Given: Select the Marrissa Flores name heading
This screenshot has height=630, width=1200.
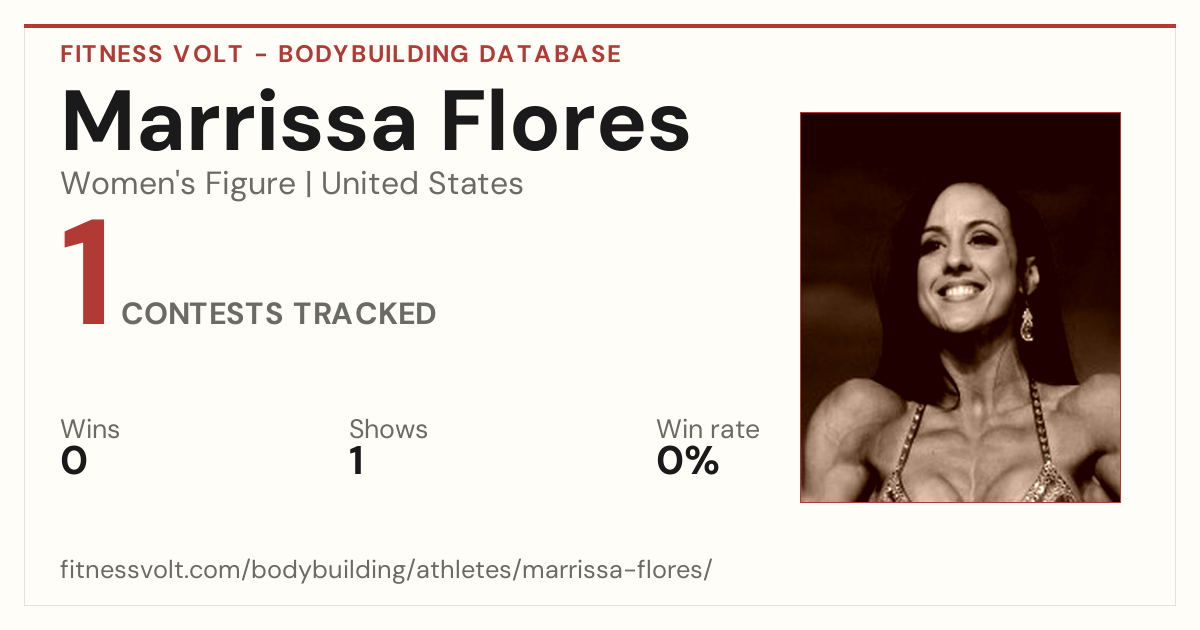Looking at the screenshot, I should pyautogui.click(x=375, y=121).
